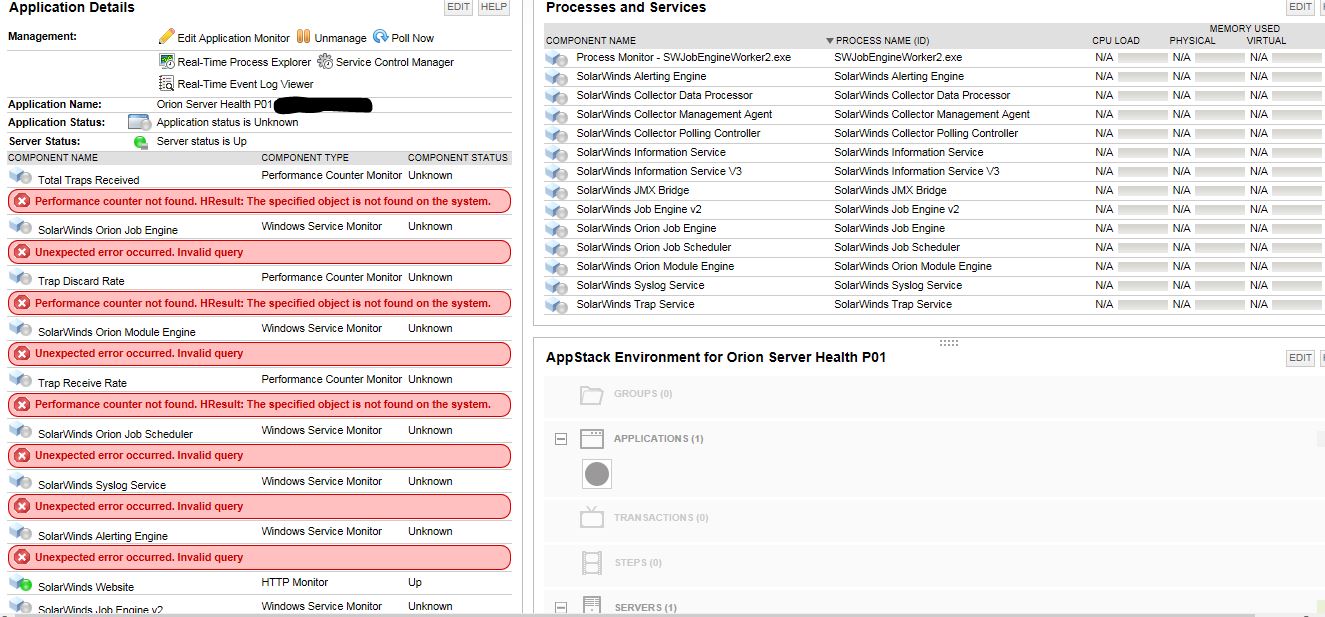Open SolarWinds Orion Job Engine component in Application Details
1325x617 pixels.
108,230
